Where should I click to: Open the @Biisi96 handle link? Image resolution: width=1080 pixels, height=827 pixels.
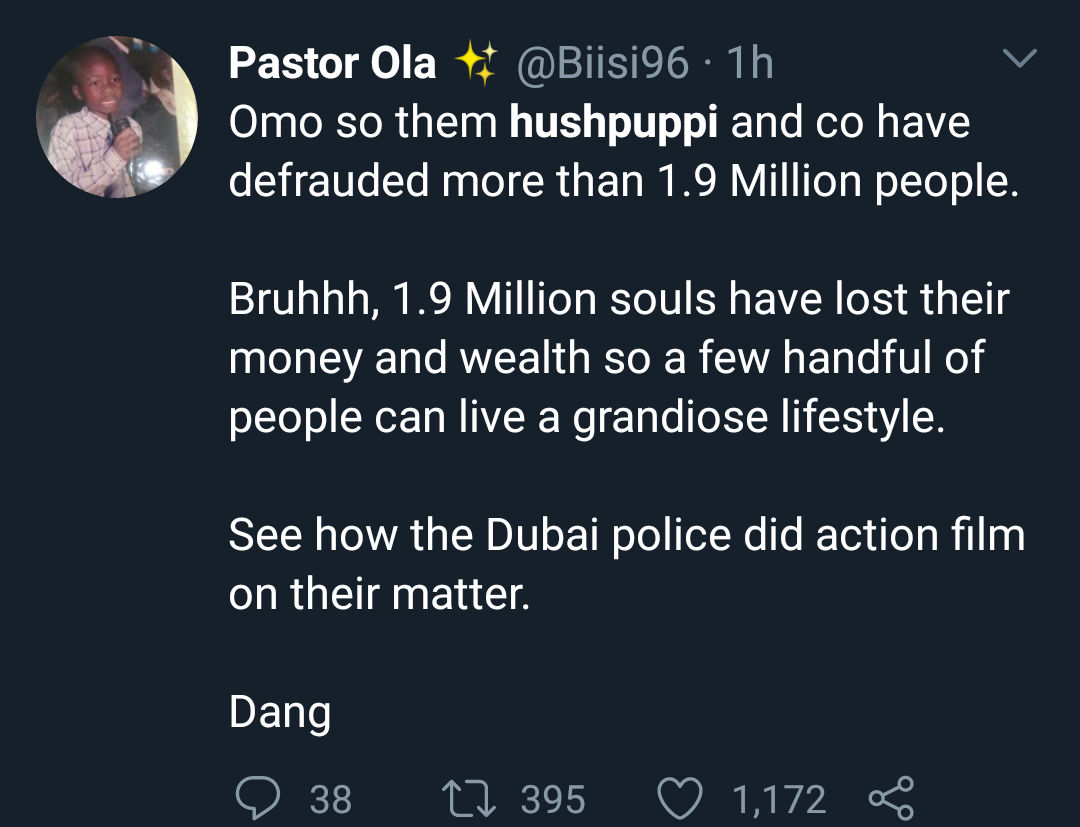[602, 64]
